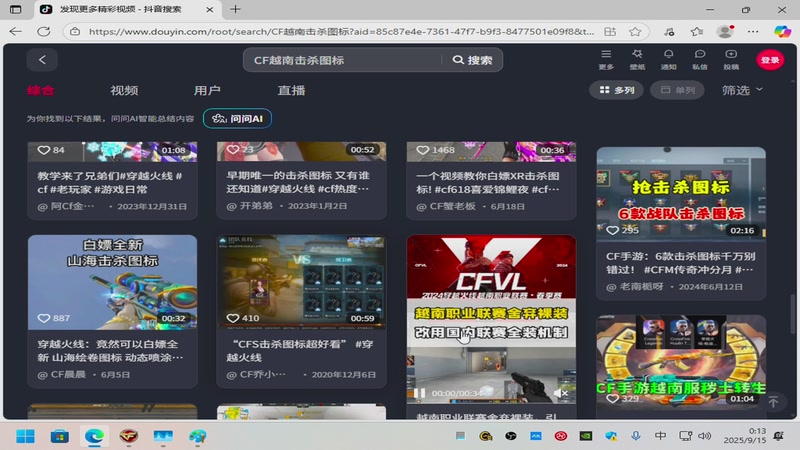Viewport: 800px width, 450px height.
Task: Open the taskbar clock showing 0:13
Action: (744, 436)
